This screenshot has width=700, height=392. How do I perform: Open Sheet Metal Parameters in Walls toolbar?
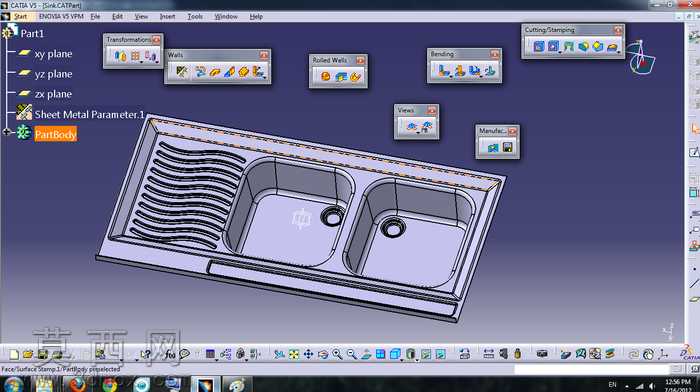(182, 71)
